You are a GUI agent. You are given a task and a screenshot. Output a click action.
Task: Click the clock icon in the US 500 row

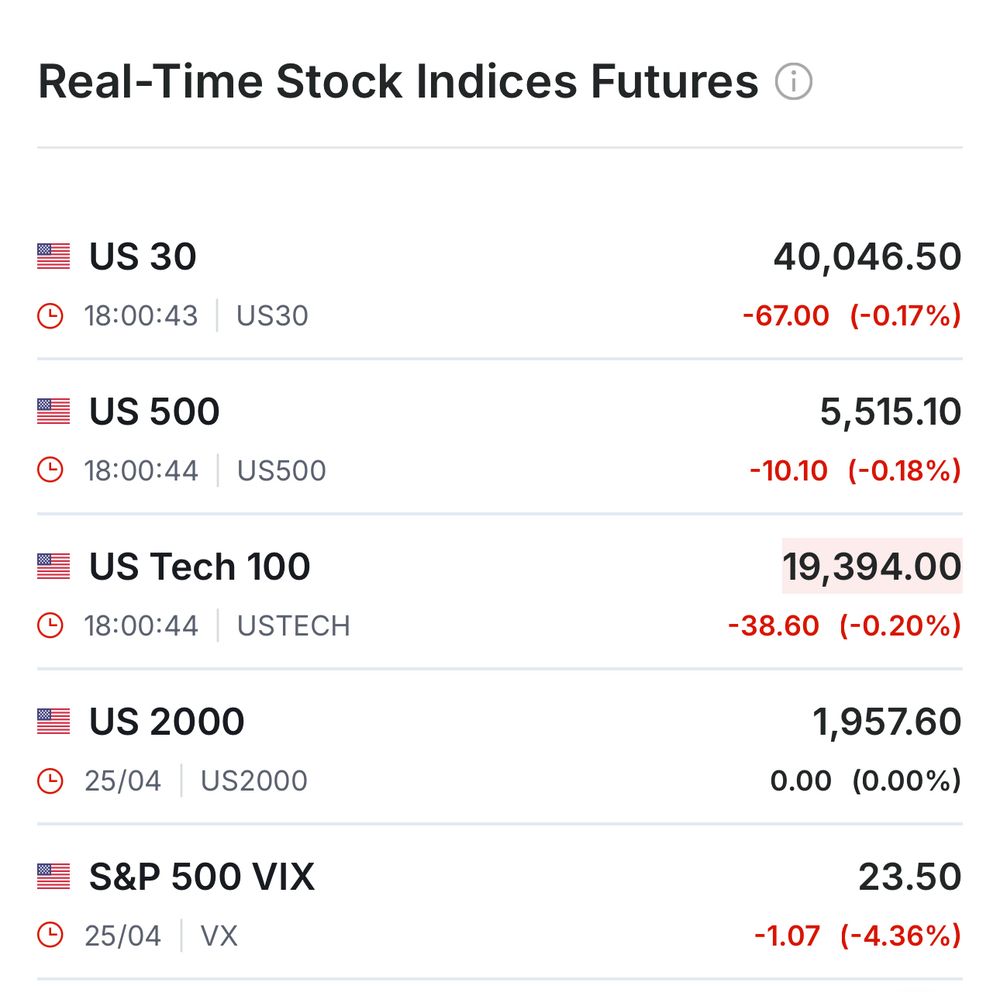click(x=50, y=470)
